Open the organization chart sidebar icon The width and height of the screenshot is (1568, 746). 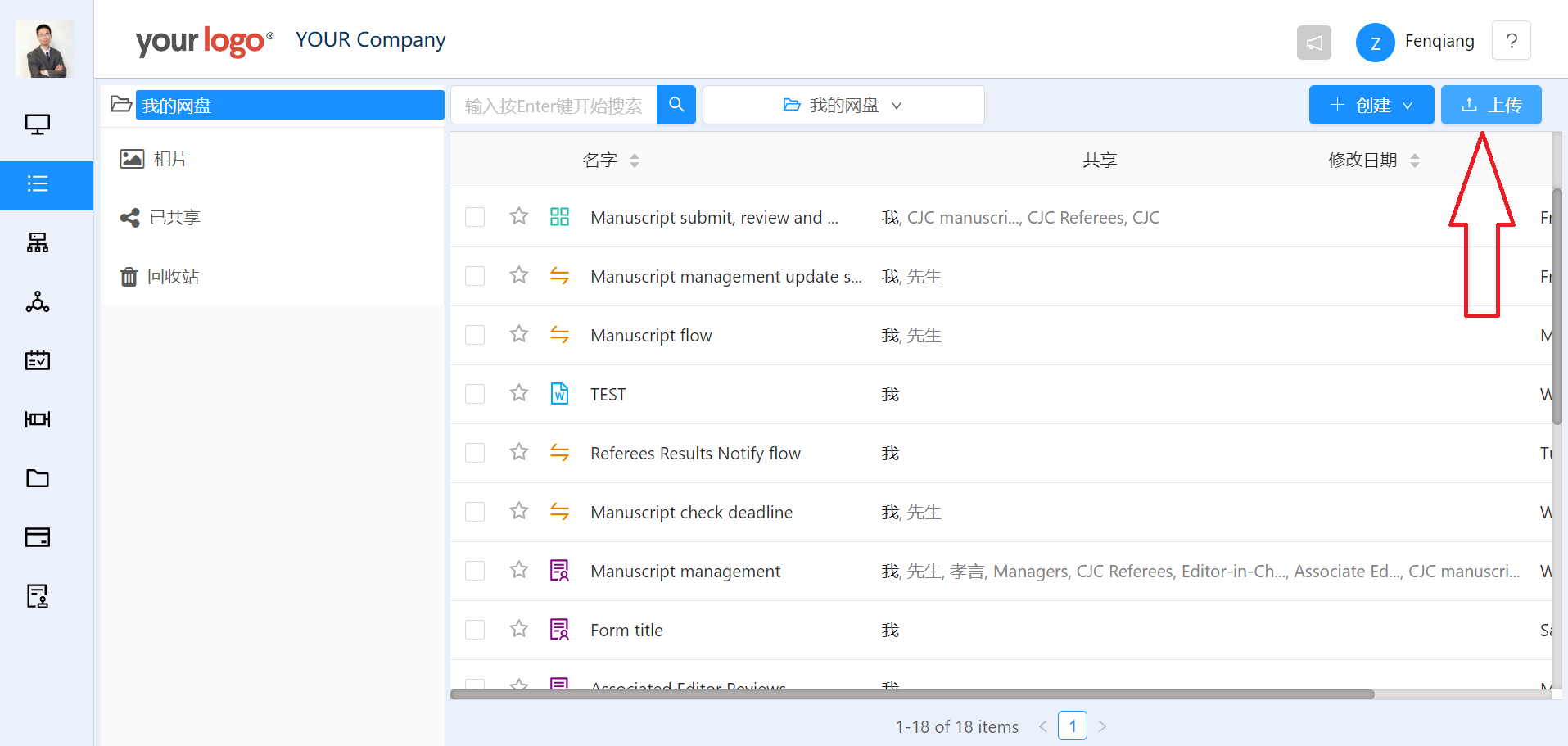(x=38, y=242)
